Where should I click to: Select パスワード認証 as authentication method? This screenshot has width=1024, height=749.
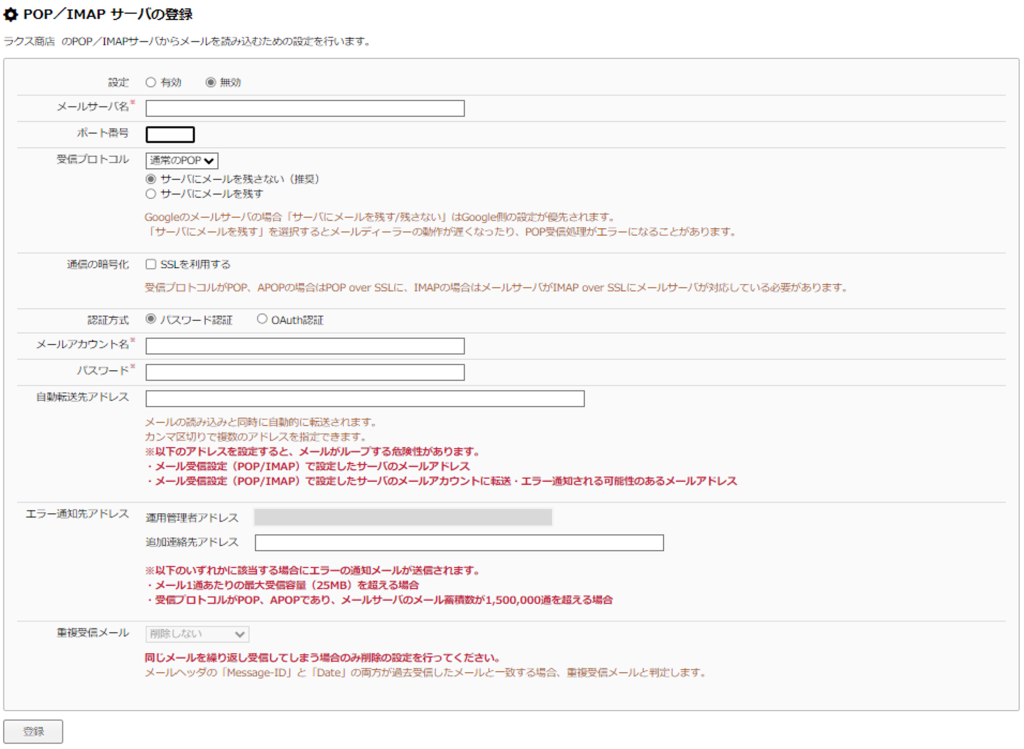pyautogui.click(x=151, y=320)
